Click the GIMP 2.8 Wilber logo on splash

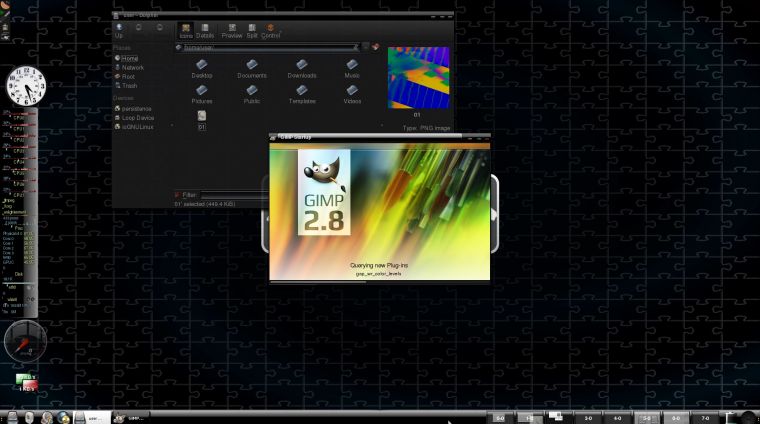click(324, 192)
